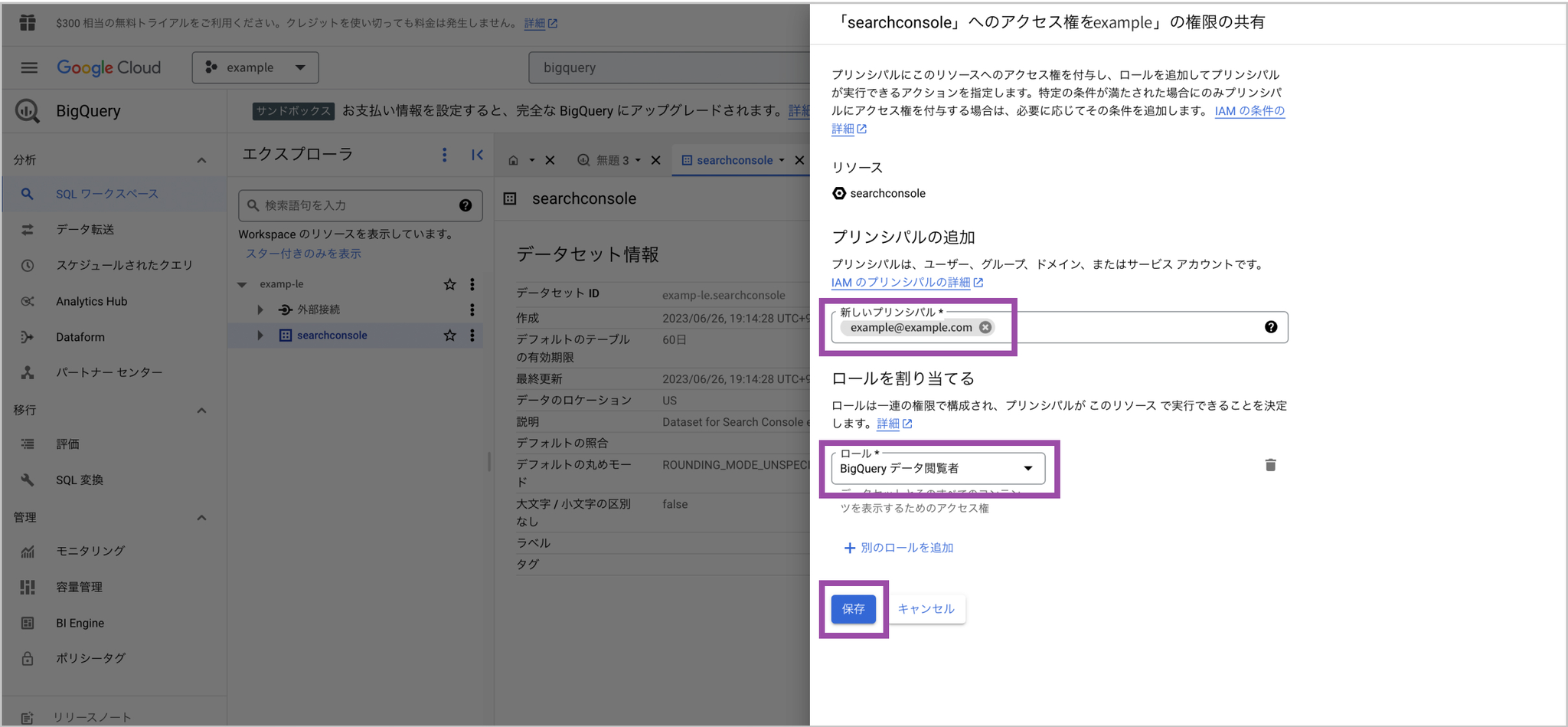Open Dataform from sidebar
Screen dimensions: 1568x727
(x=115, y=337)
